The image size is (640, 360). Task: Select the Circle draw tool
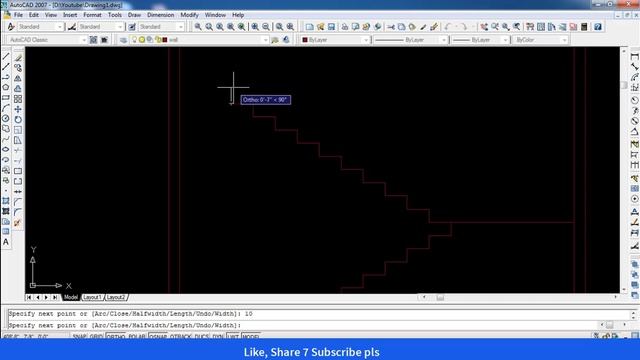pyautogui.click(x=6, y=118)
